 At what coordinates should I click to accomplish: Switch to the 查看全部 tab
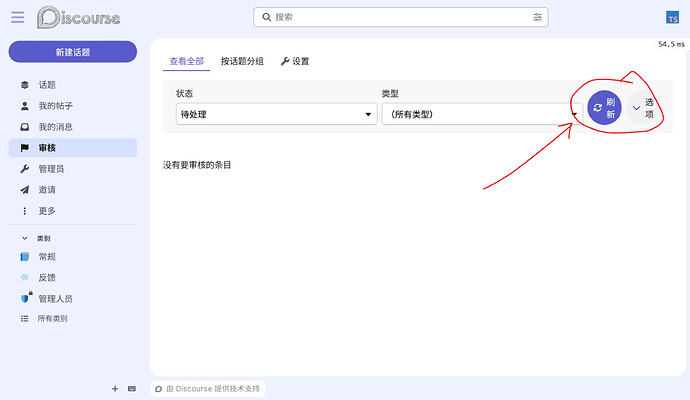click(187, 61)
